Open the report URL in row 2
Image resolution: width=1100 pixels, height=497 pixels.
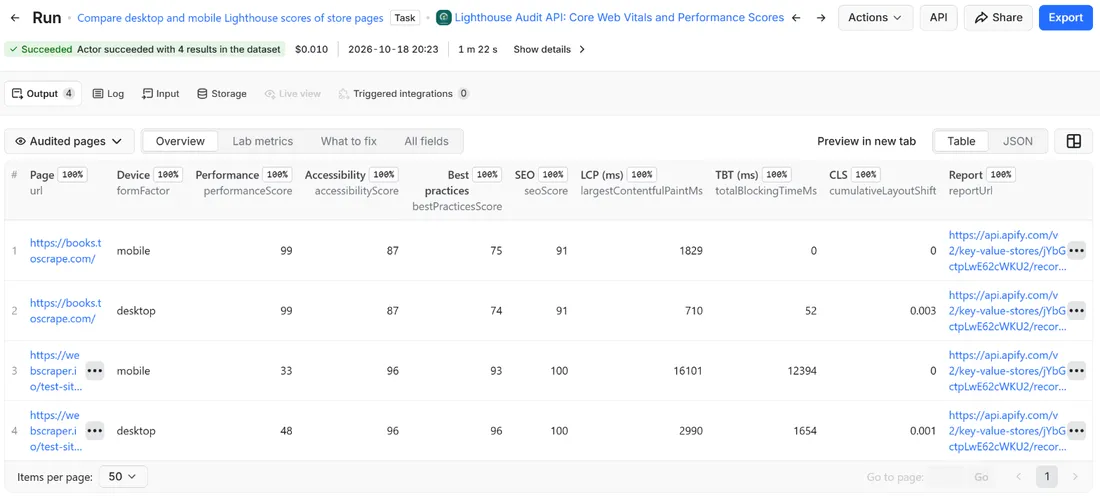(x=1007, y=310)
